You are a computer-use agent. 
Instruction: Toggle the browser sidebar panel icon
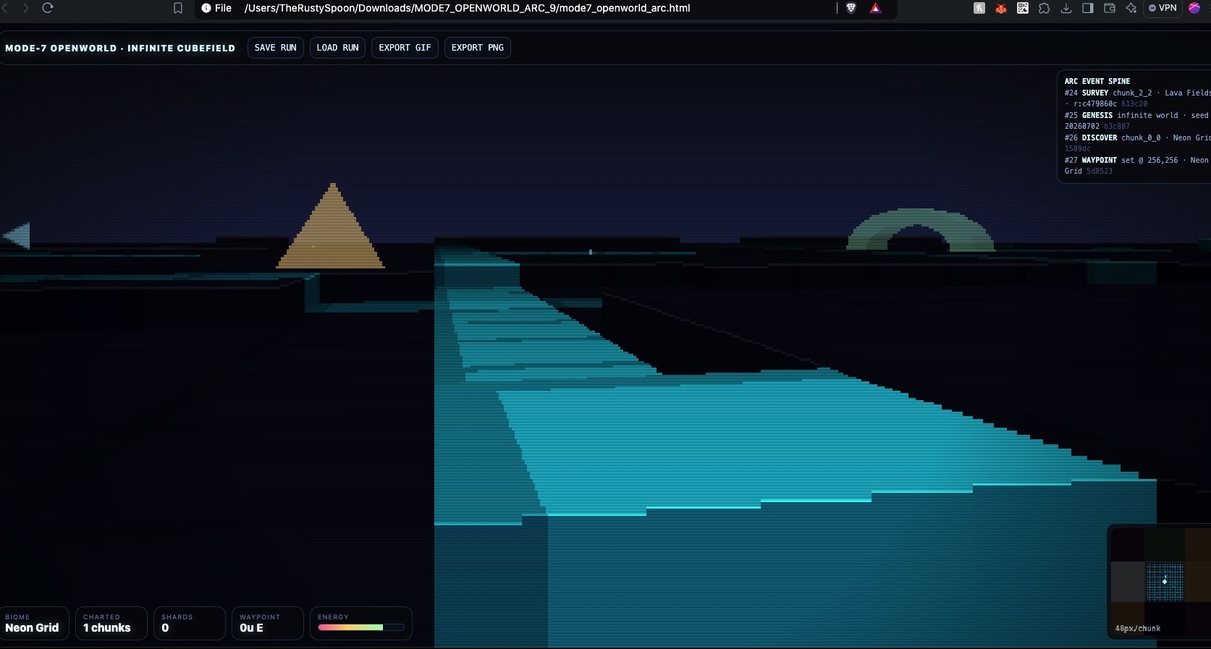pos(1088,8)
